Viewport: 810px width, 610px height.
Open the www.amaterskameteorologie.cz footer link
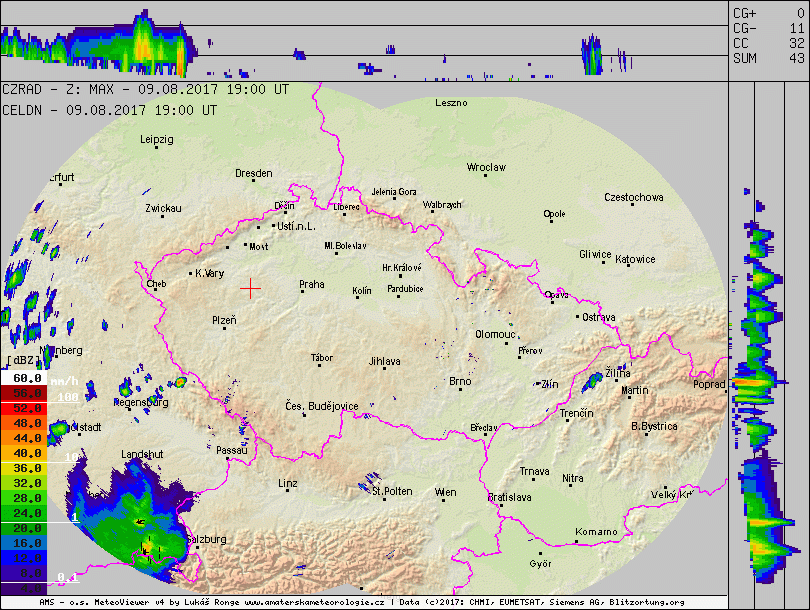point(315,603)
